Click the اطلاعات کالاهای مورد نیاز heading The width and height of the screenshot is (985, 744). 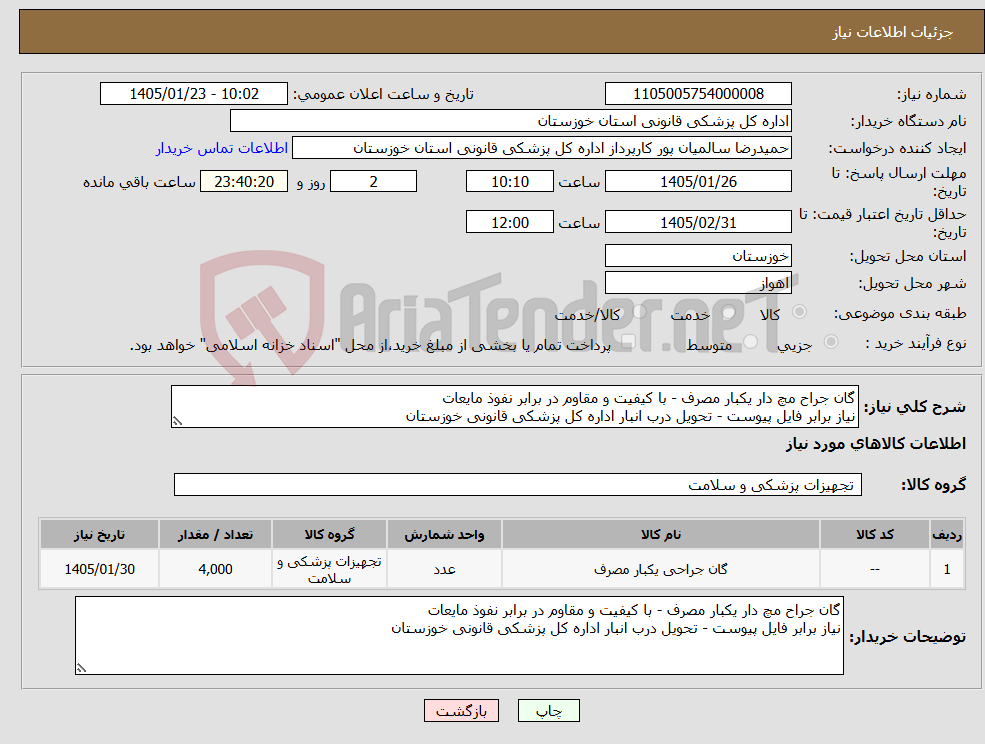(x=876, y=444)
